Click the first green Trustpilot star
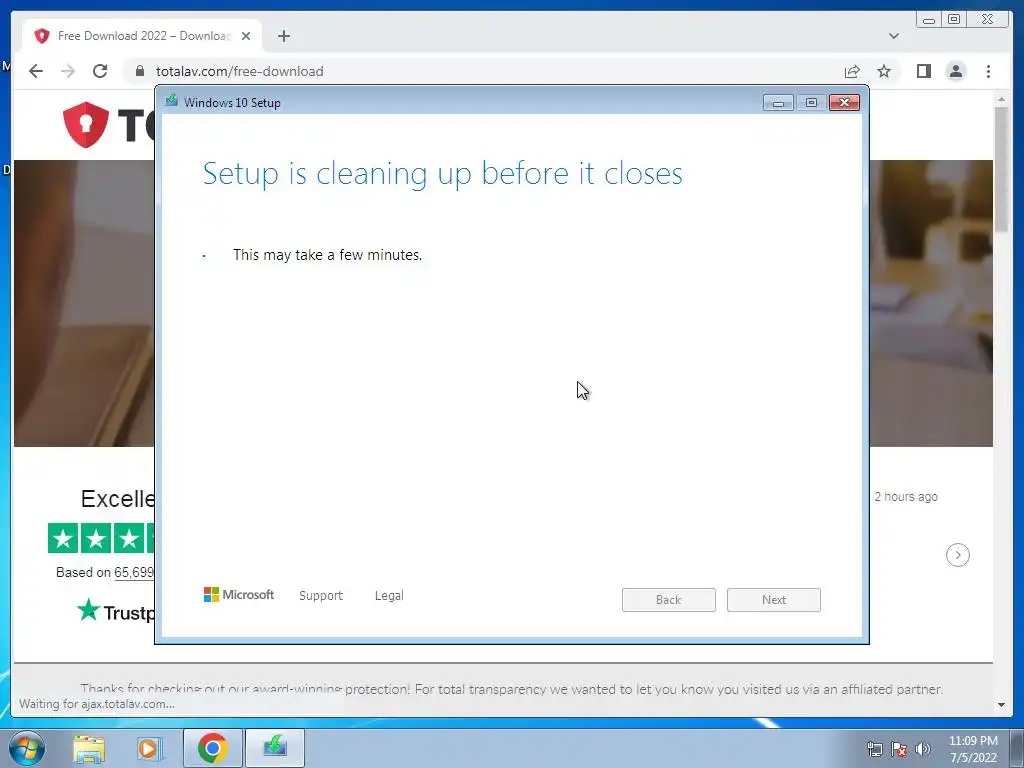 click(63, 538)
